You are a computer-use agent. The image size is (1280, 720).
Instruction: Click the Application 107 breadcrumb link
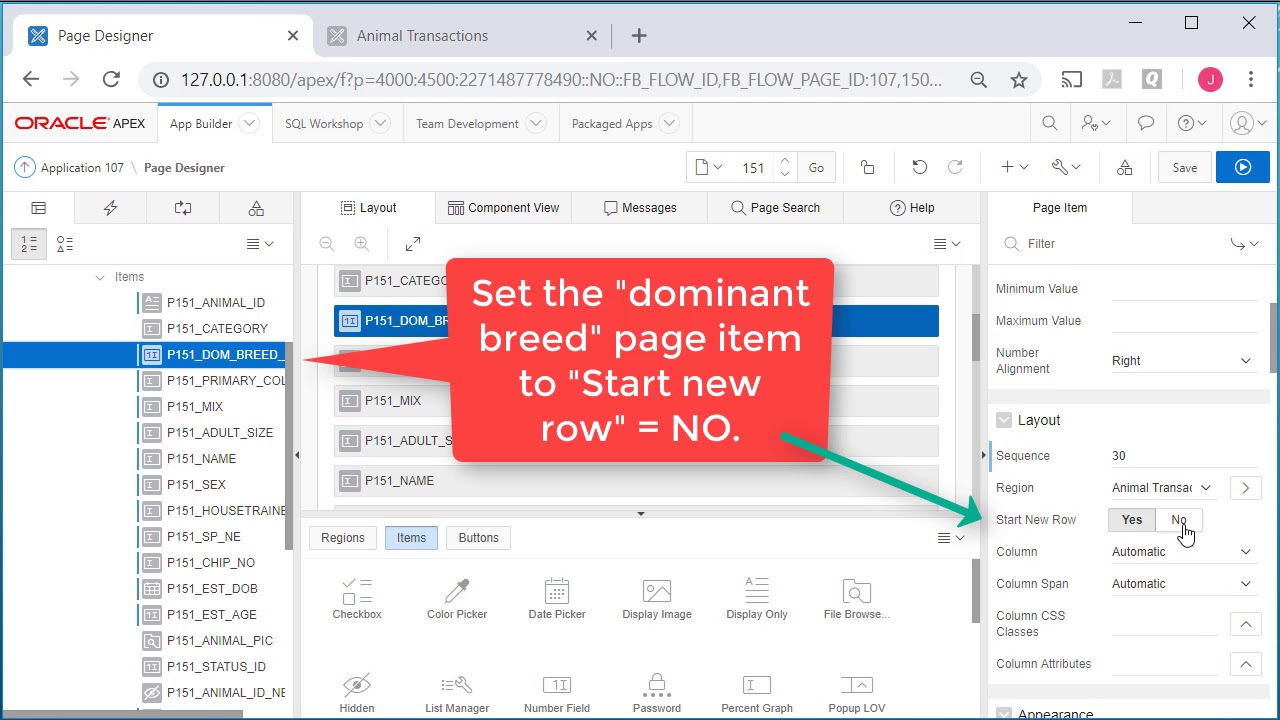coord(82,168)
